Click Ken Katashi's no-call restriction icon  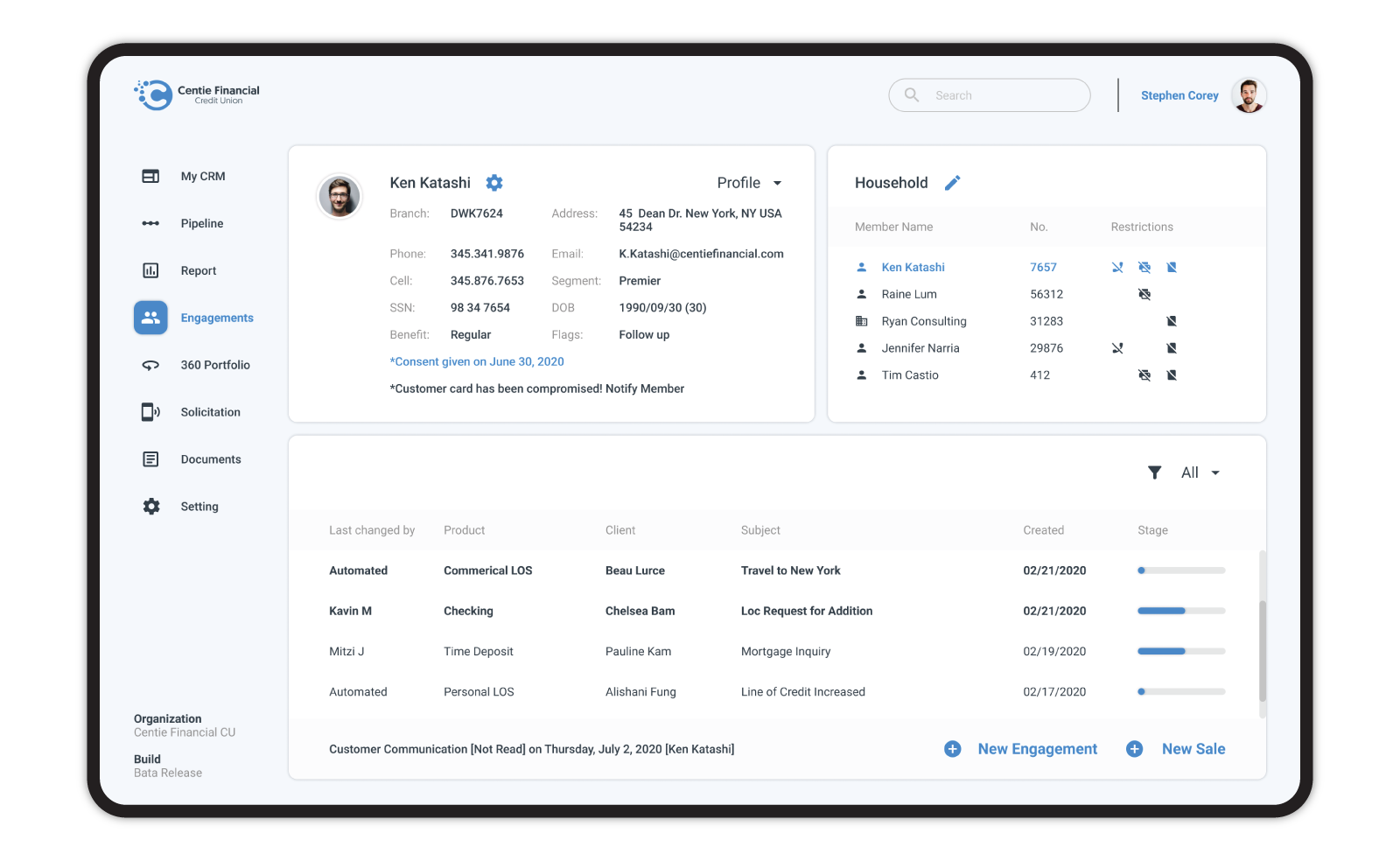click(x=1117, y=267)
